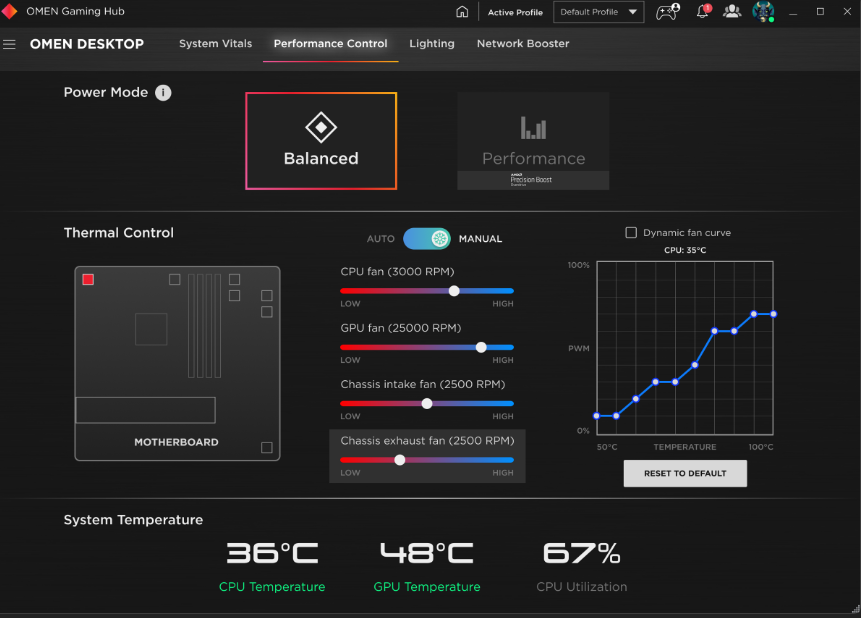Screen dimensions: 861x618
Task: Click the first fan curve point at 50°C
Action: pos(596,416)
